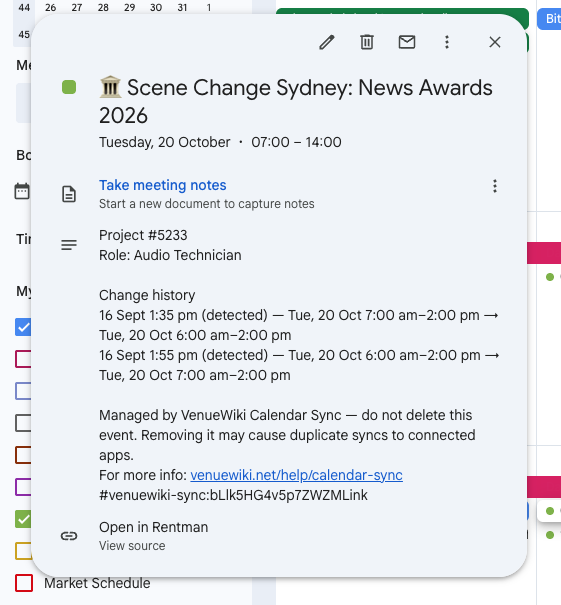Viewport: 561px width, 605px height.
Task: Click the calendar icon in the left sidebar
Action: click(x=22, y=191)
